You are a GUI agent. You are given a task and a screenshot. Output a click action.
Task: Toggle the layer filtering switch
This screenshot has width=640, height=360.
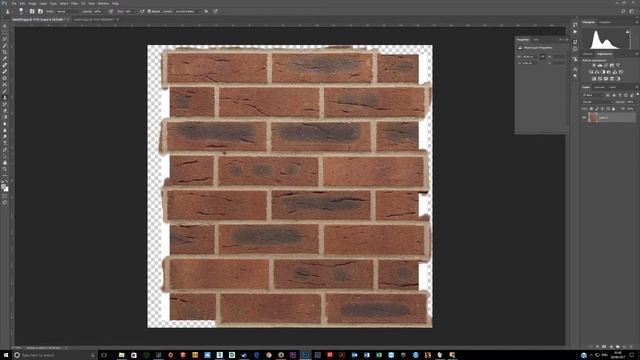pyautogui.click(x=638, y=94)
